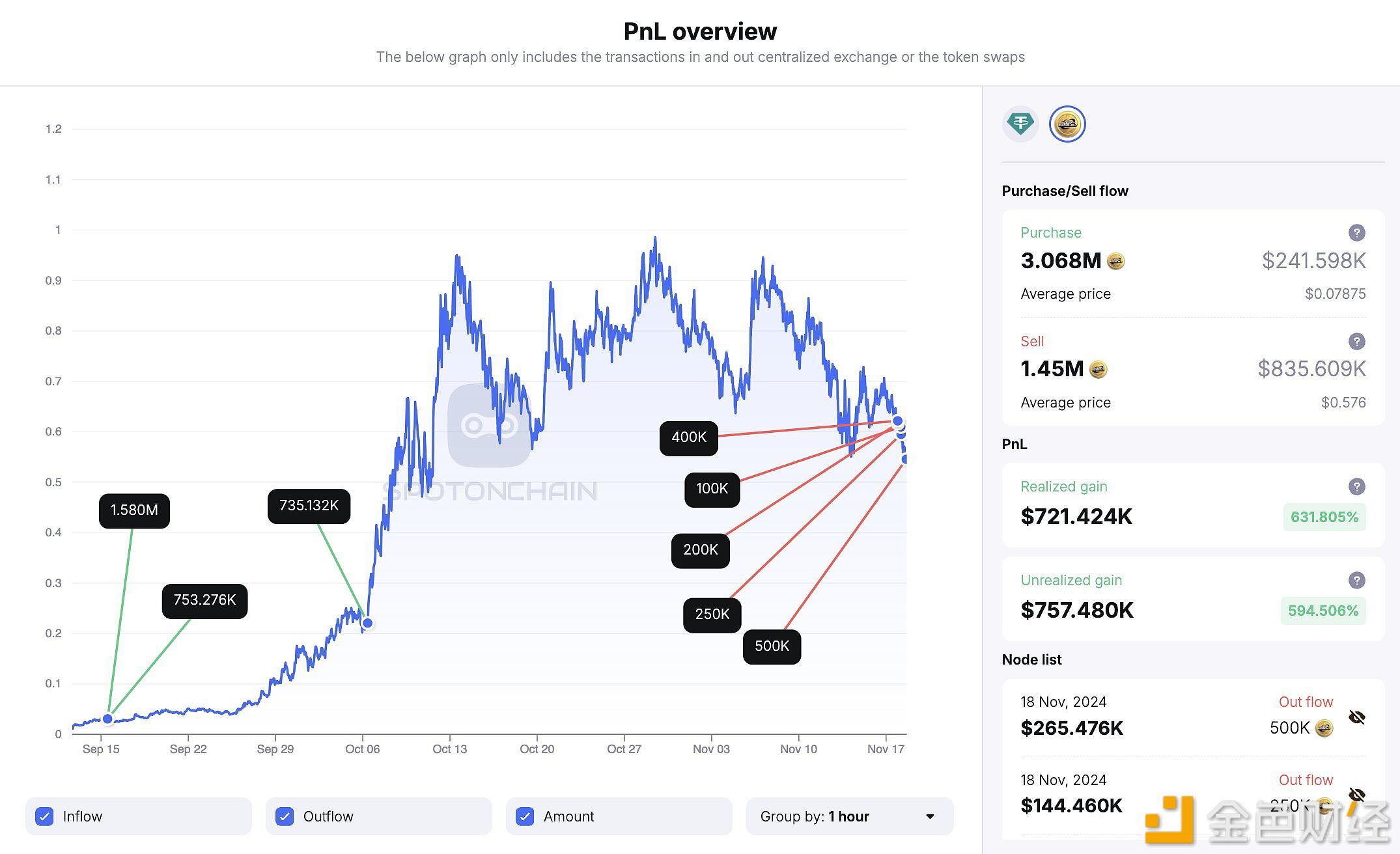Viewport: 1400px width, 854px height.
Task: Open help icon beside Purchase
Action: click(x=1356, y=232)
